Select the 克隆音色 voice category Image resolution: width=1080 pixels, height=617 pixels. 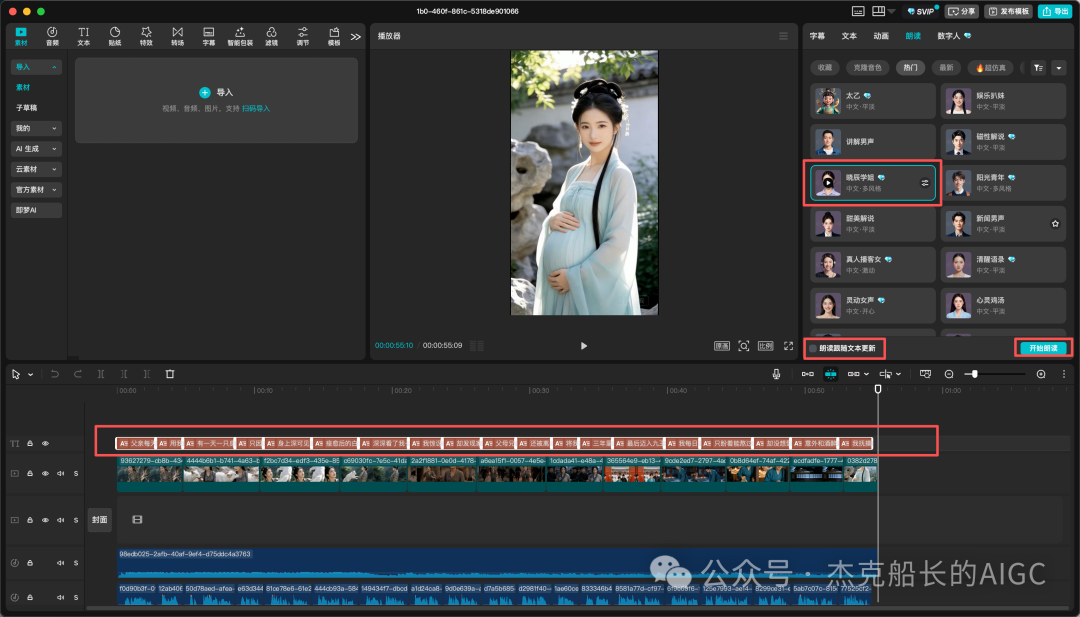coord(867,67)
